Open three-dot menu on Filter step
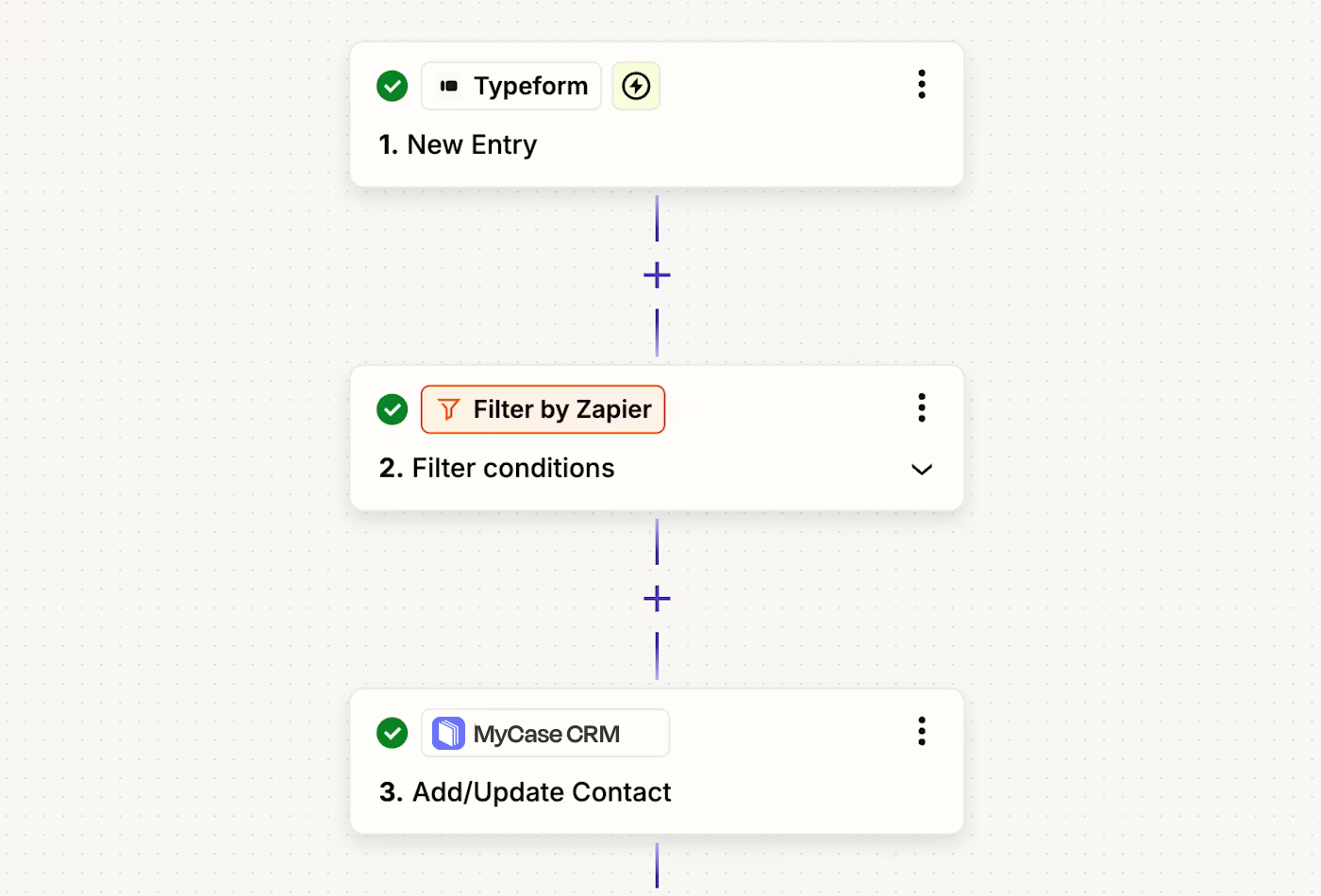Image resolution: width=1321 pixels, height=896 pixels. pos(922,407)
